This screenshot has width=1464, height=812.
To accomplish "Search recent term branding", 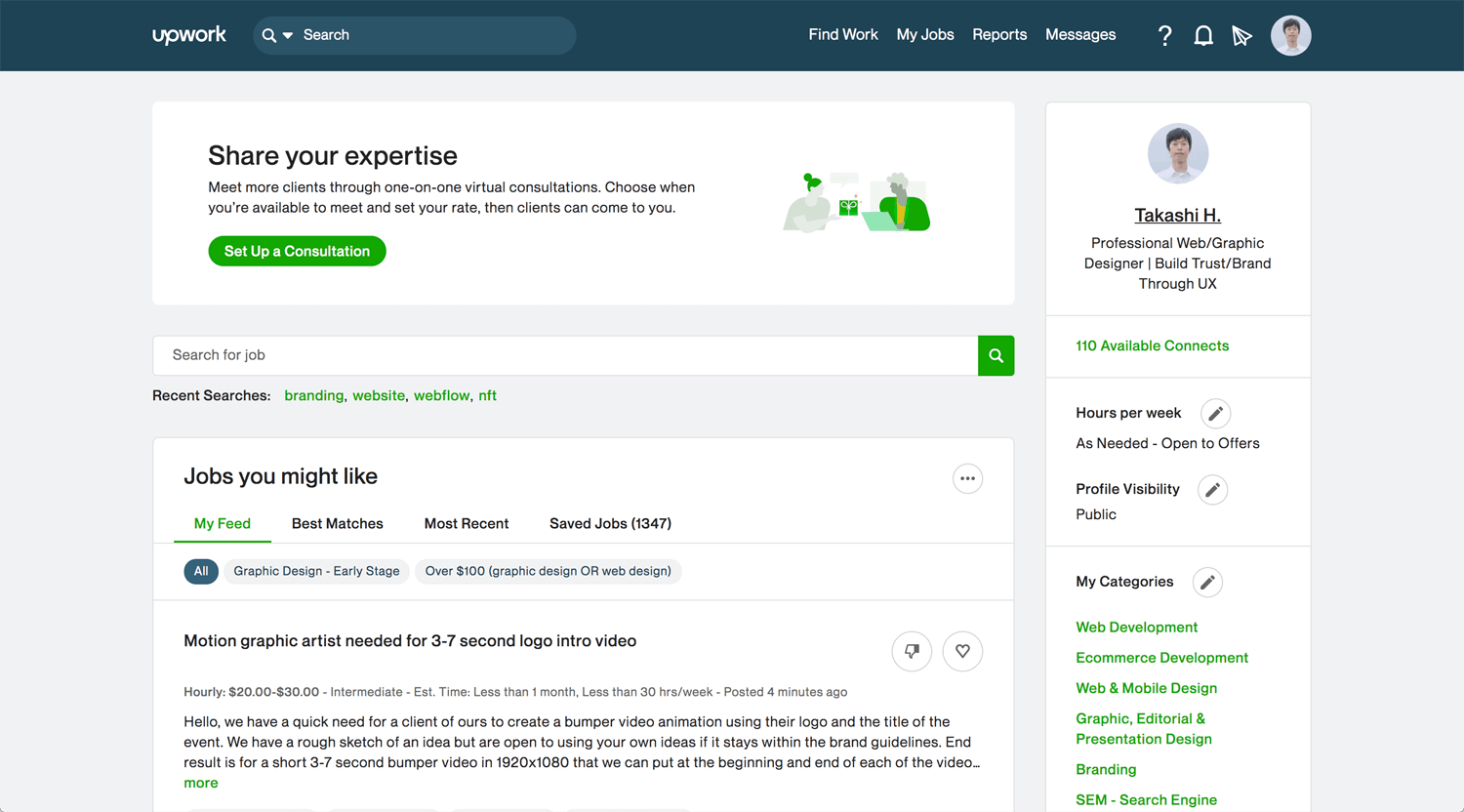I will pos(313,395).
